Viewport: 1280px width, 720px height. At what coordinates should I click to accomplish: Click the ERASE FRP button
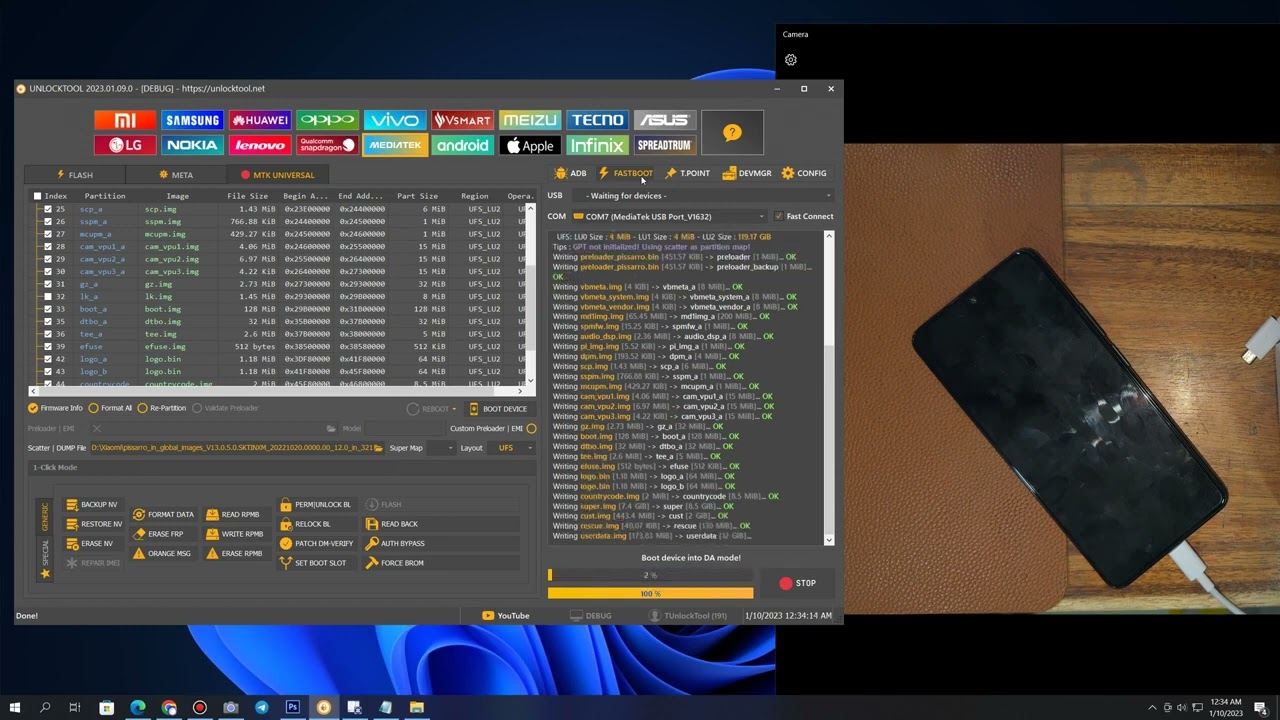click(x=158, y=534)
